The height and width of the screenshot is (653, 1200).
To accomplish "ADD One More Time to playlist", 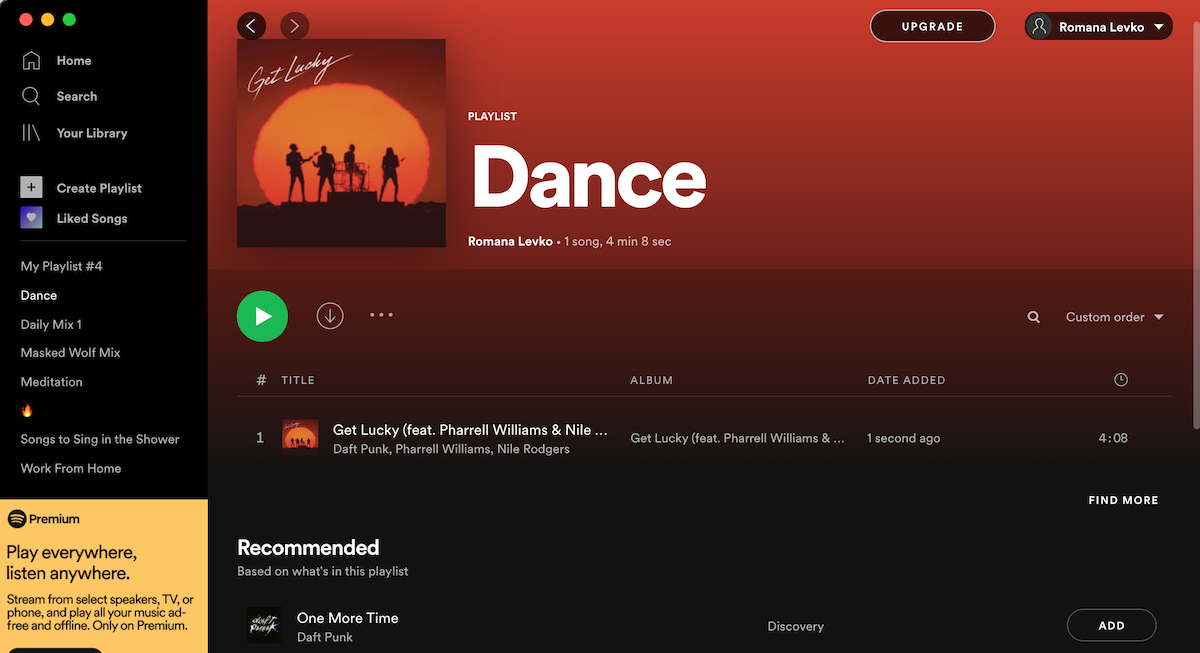I will pyautogui.click(x=1111, y=624).
